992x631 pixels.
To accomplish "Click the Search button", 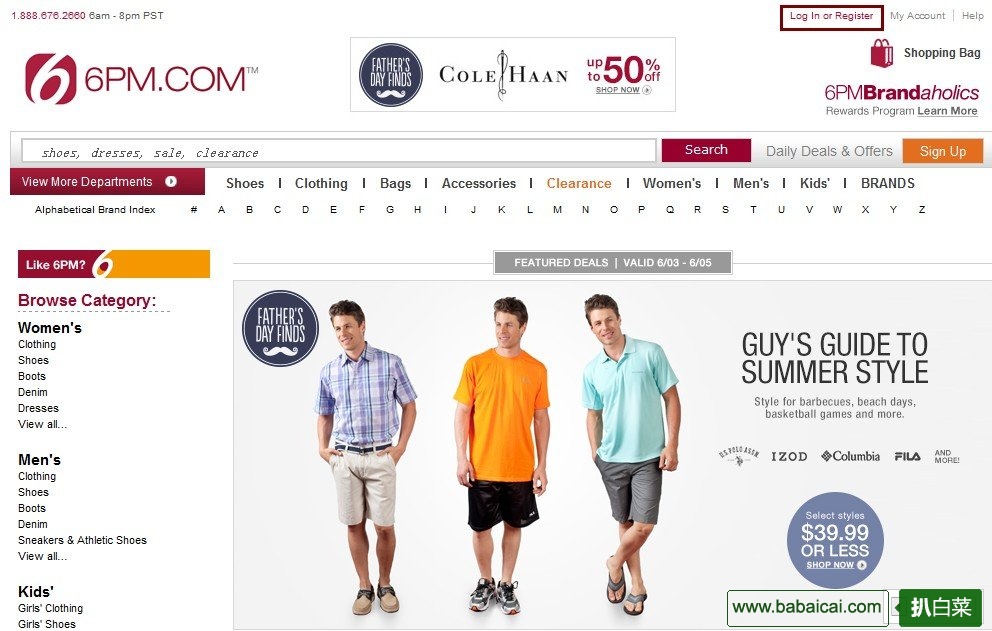I will pos(706,150).
